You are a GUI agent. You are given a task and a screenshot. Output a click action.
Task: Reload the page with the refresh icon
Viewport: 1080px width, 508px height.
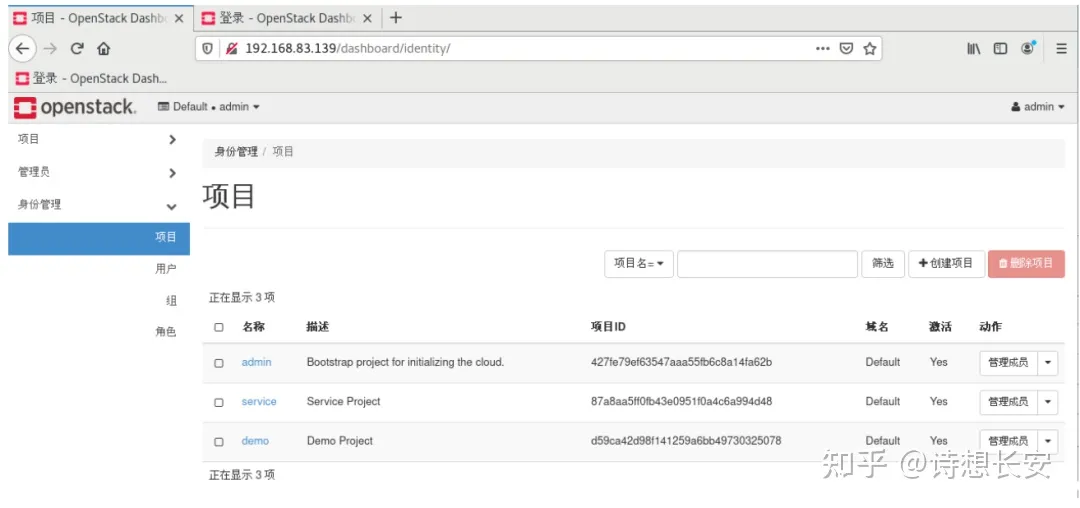77,48
